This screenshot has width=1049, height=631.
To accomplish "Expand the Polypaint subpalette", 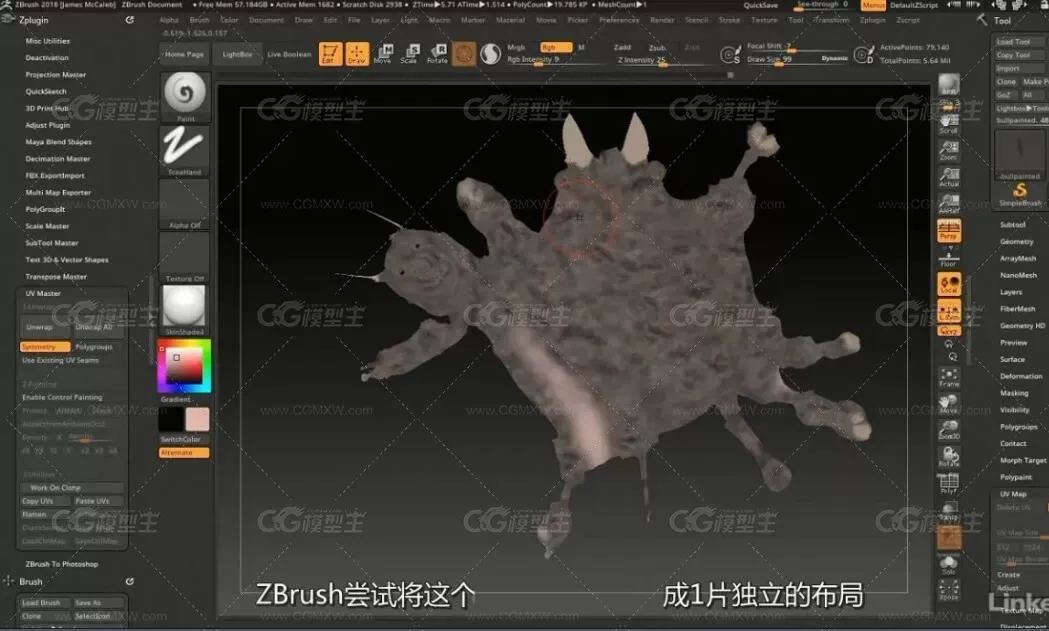I will tap(1016, 477).
